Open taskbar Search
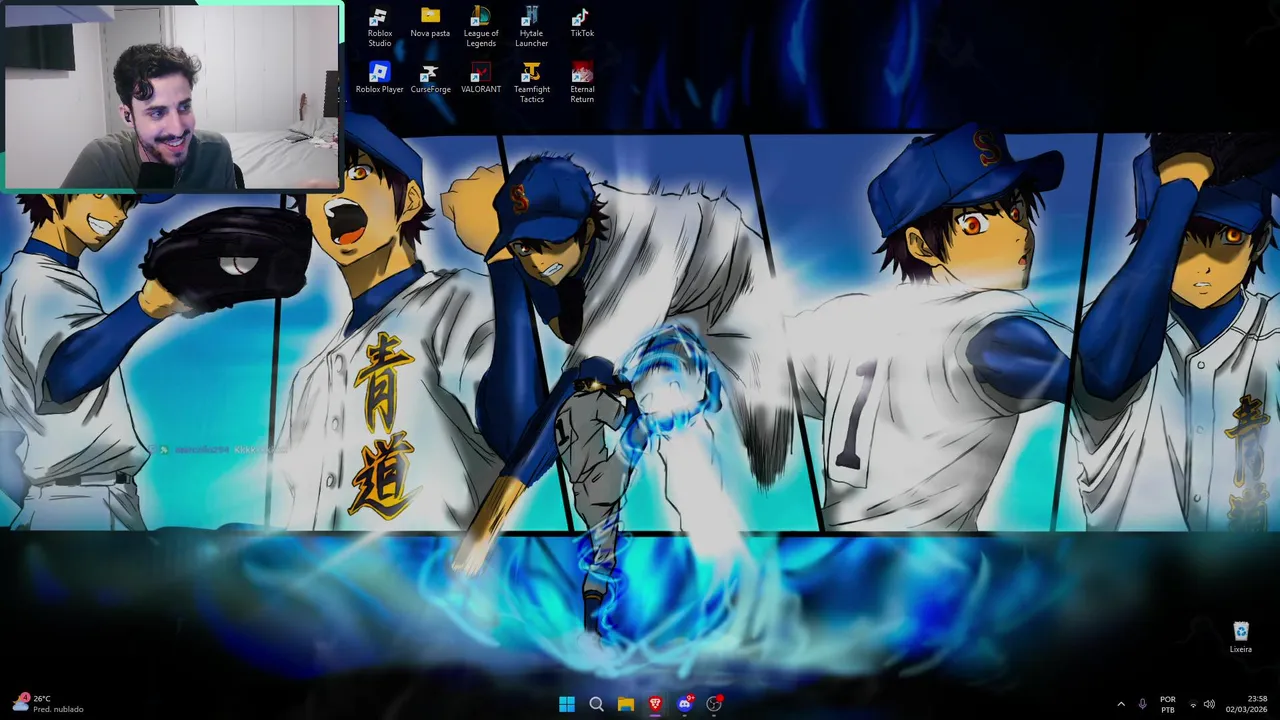The image size is (1280, 720). pos(596,704)
